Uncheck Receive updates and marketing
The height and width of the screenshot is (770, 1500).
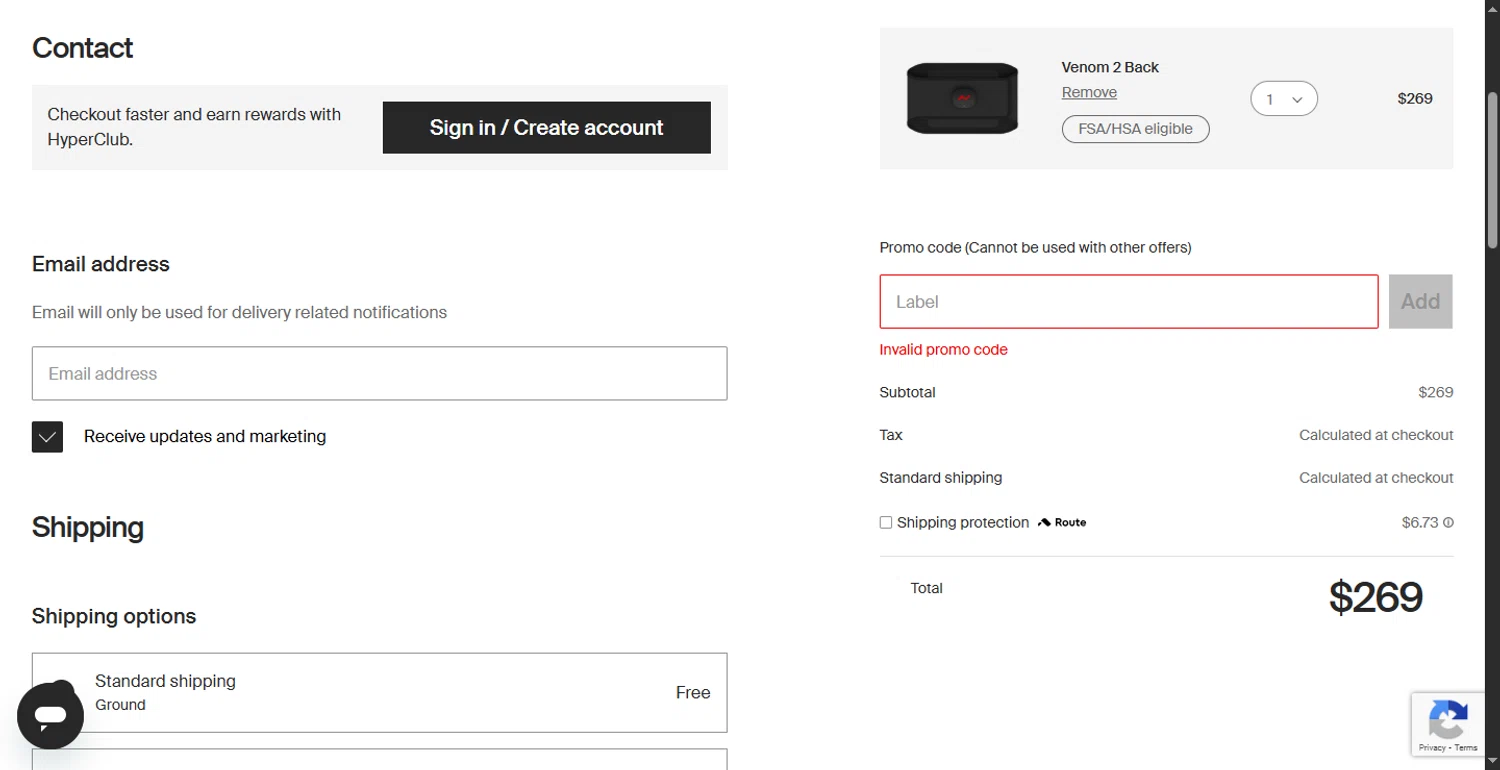click(x=47, y=437)
